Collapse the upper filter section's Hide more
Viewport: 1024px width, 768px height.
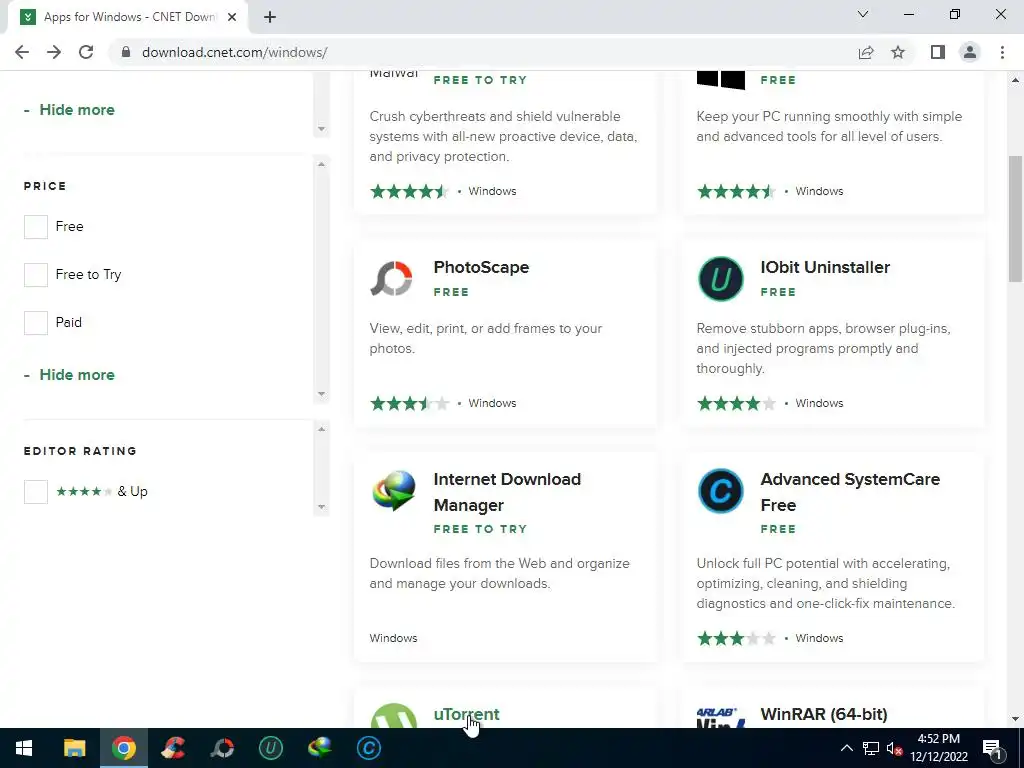76,110
